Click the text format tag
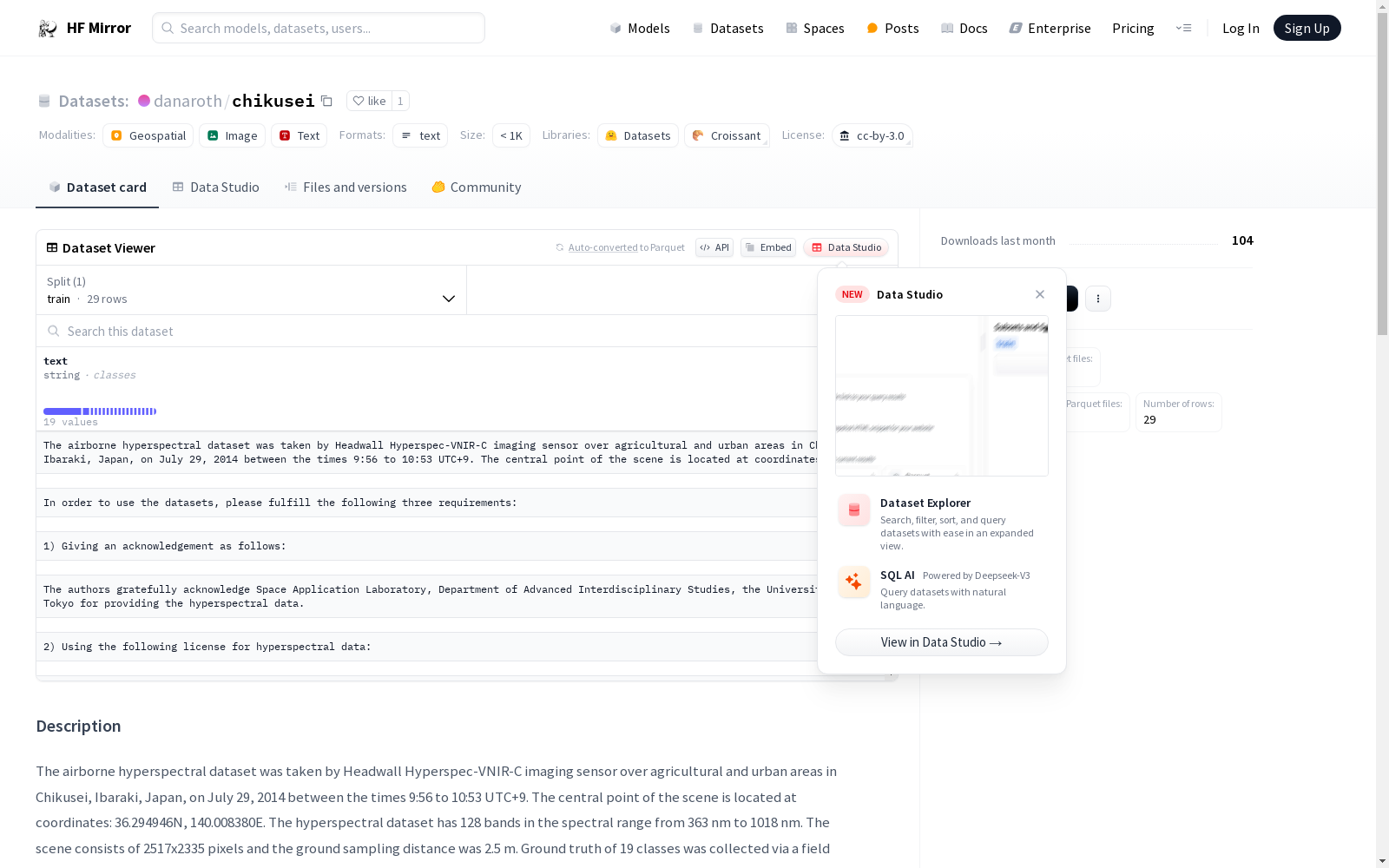 420,135
